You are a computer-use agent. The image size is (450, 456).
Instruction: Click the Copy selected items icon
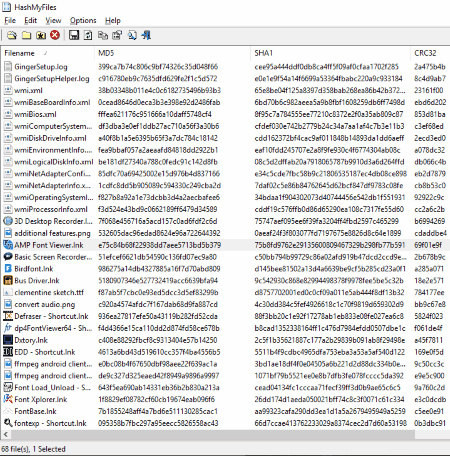[x=103, y=35]
